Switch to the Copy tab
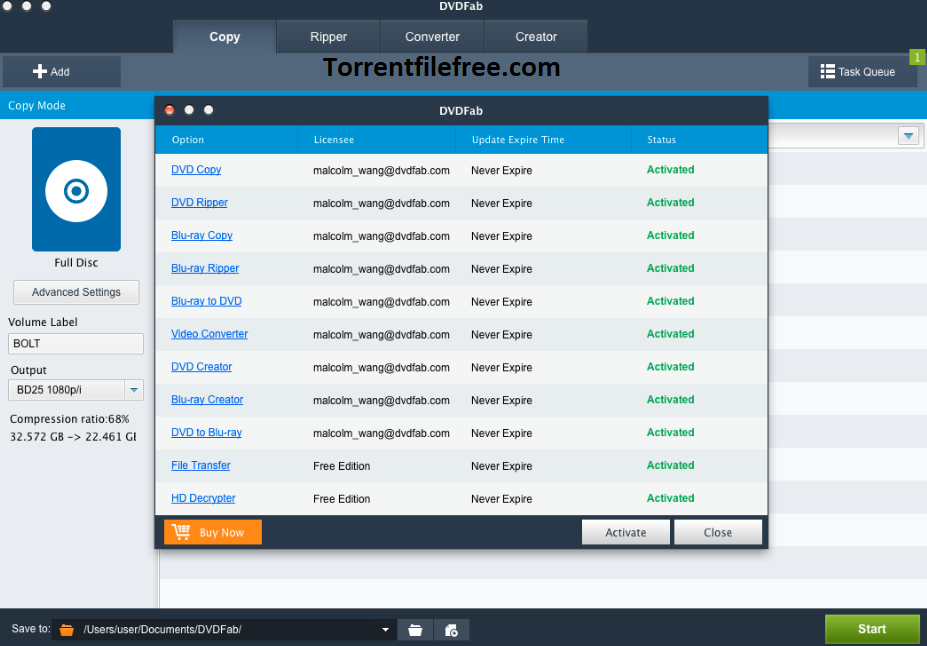927x646 pixels. (225, 37)
